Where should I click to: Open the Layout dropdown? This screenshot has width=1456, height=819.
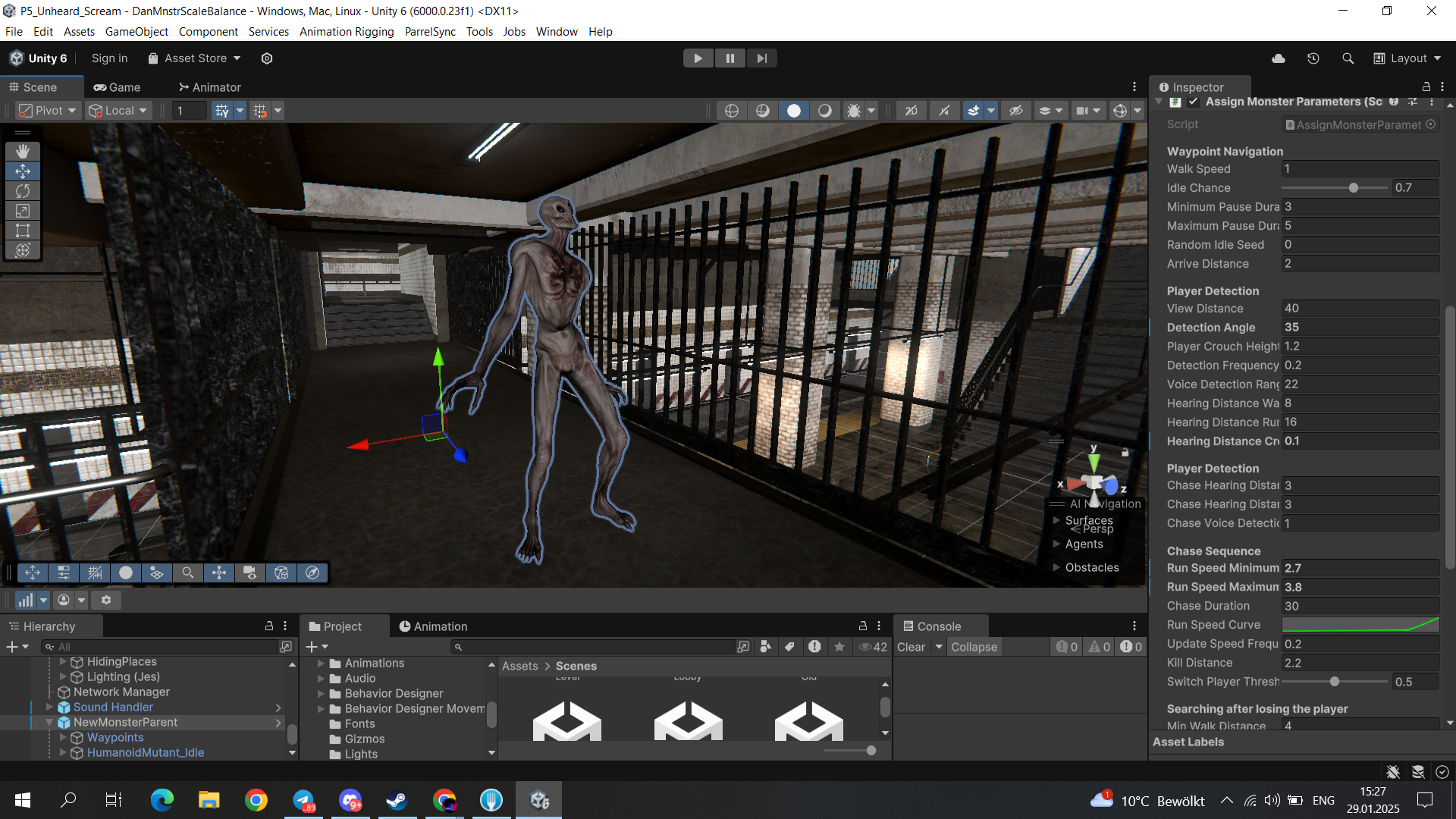(1407, 58)
